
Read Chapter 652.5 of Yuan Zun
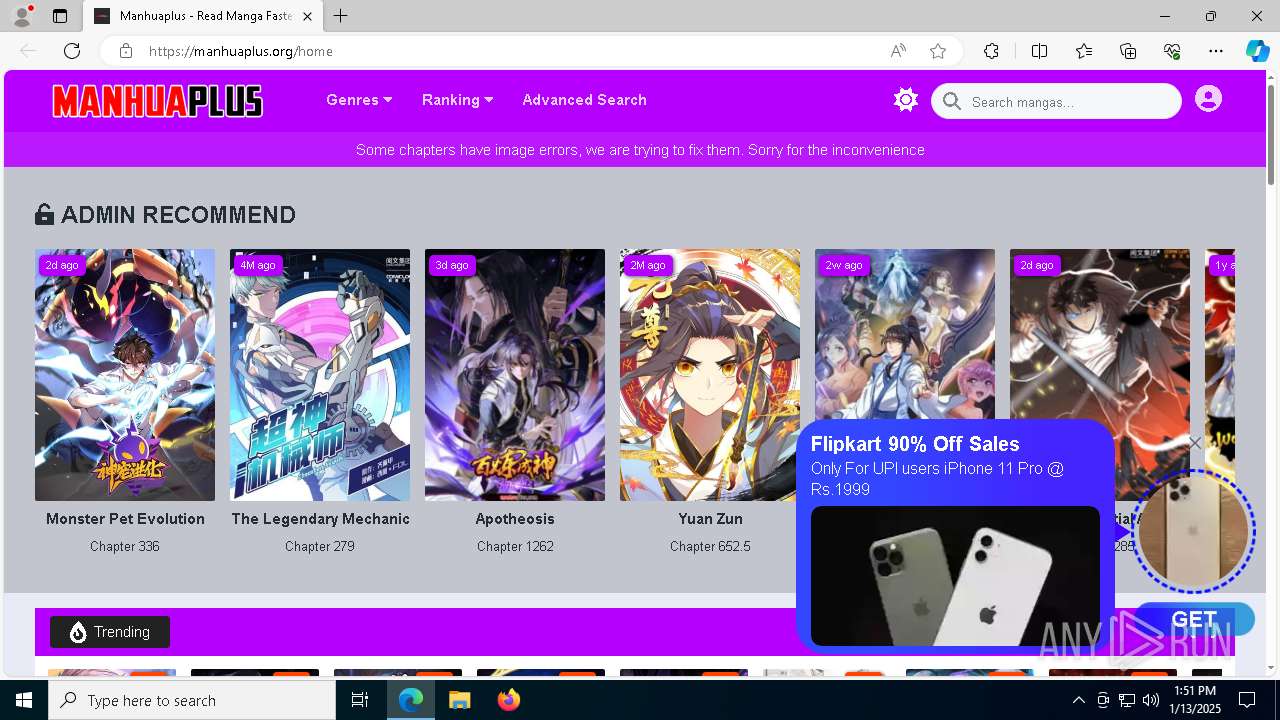click(710, 546)
